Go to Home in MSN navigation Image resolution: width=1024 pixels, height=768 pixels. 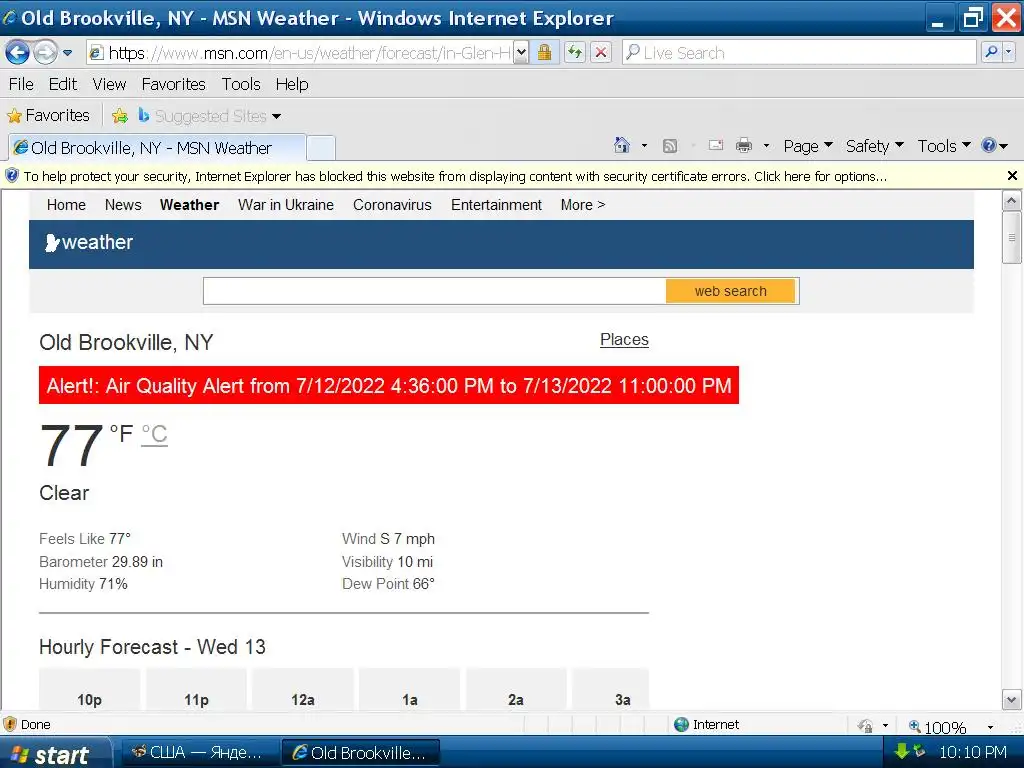point(66,205)
